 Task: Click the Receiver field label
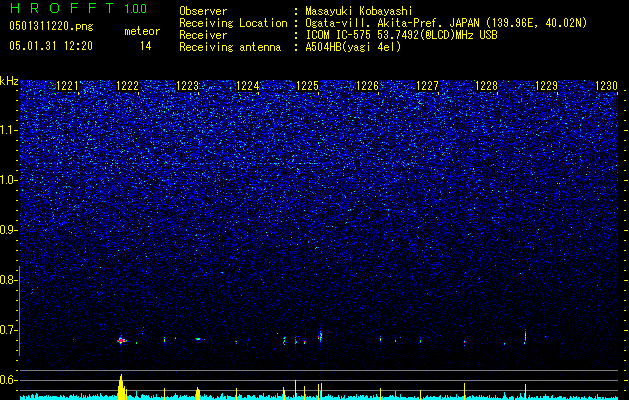click(x=203, y=35)
